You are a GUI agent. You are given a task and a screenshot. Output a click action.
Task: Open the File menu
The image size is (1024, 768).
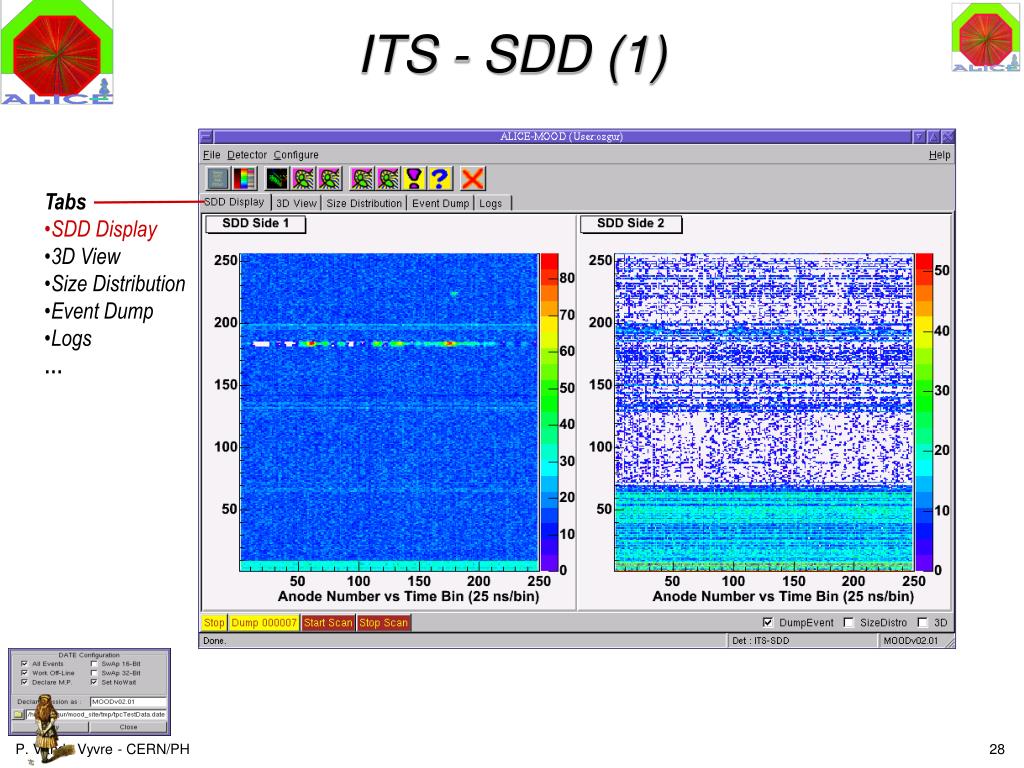click(211, 155)
